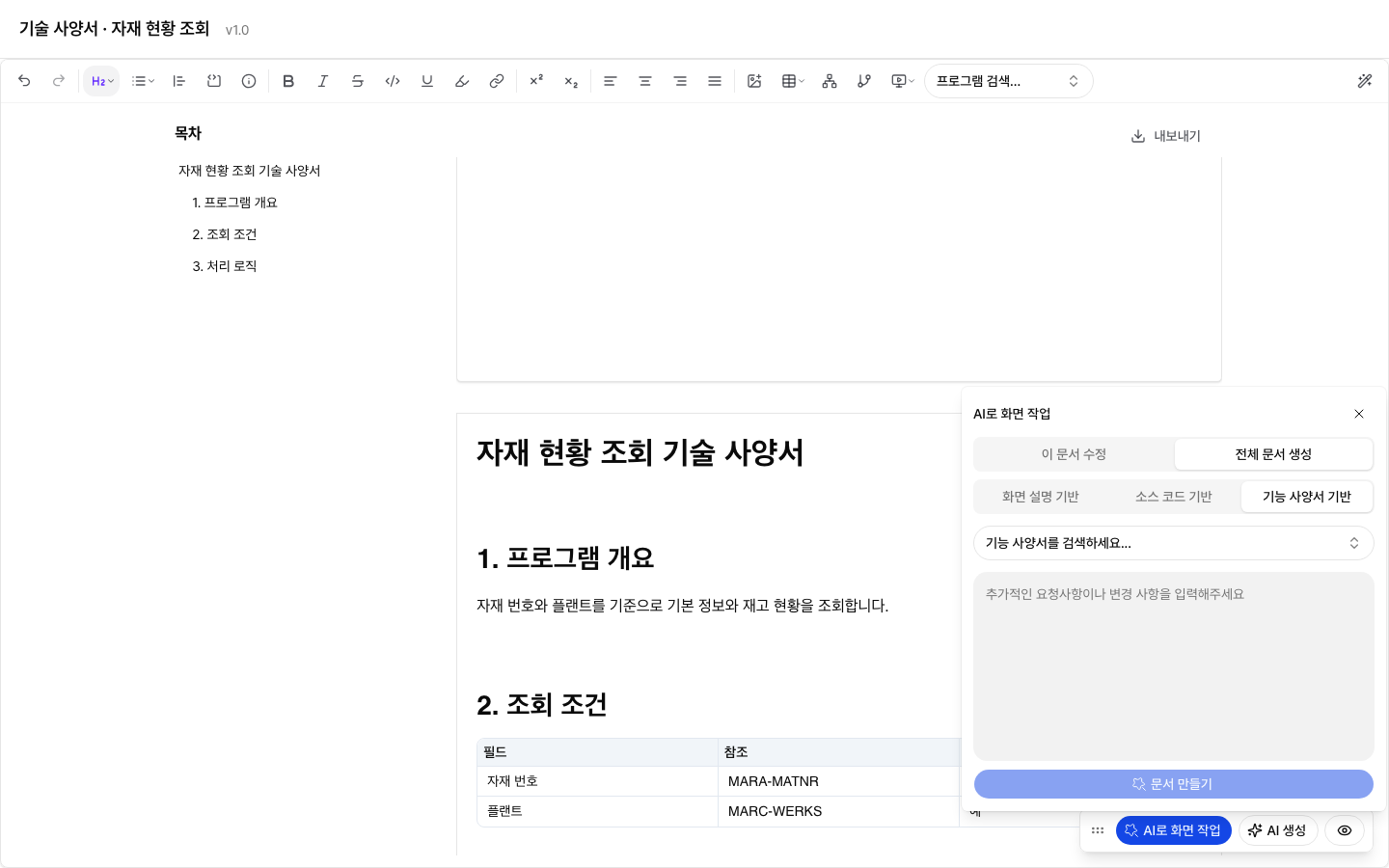The width and height of the screenshot is (1389, 868).
Task: Switch to the 전체 문서 생성 tab
Action: (1273, 454)
